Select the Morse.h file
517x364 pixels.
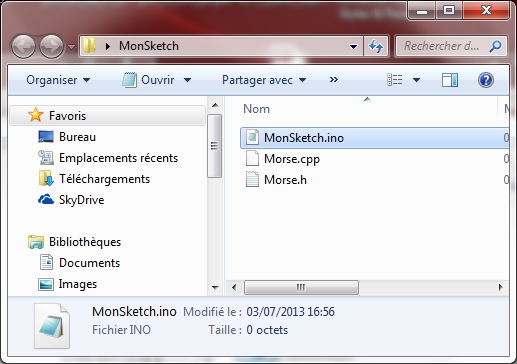[285, 180]
